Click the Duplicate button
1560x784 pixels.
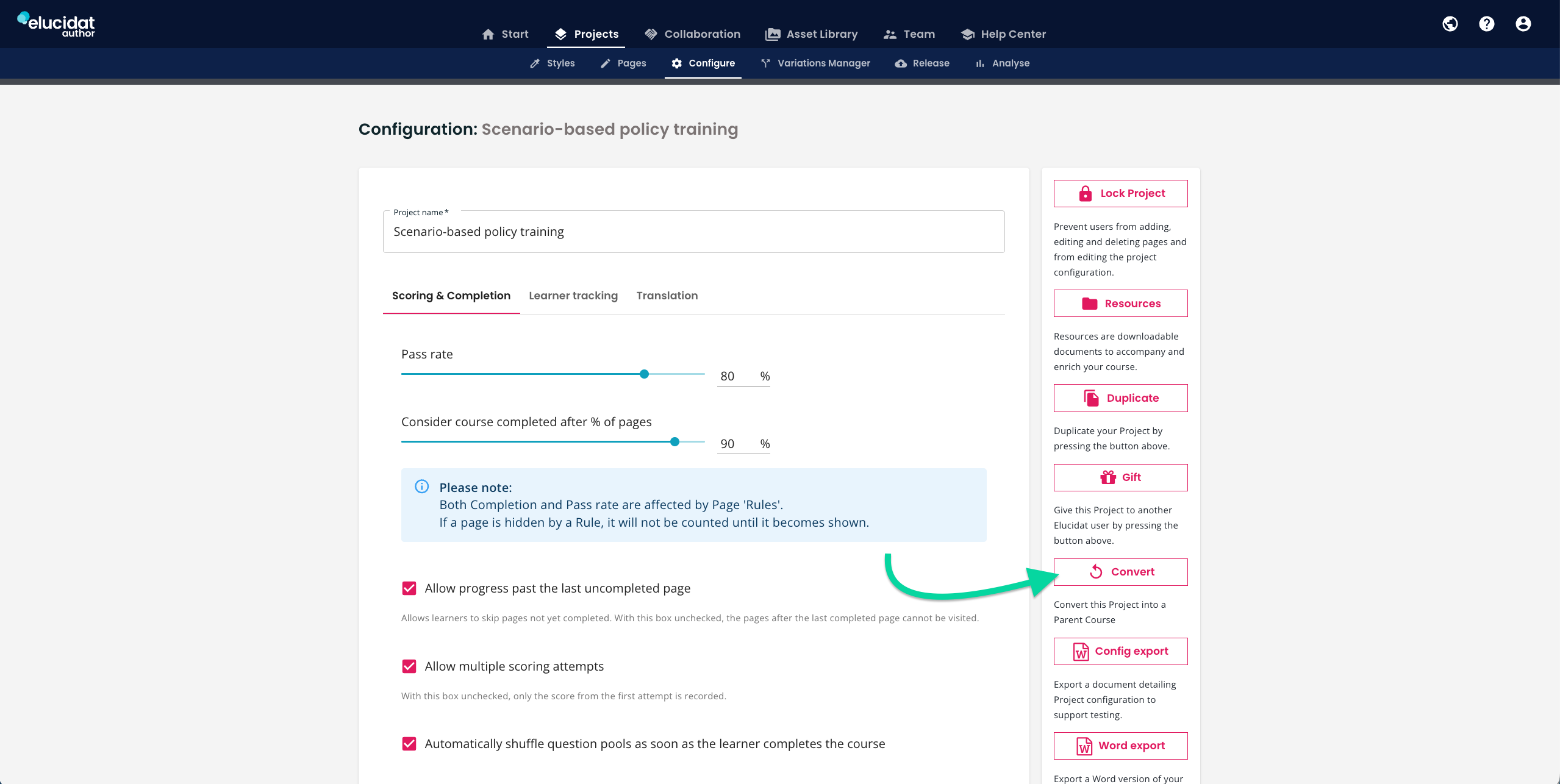(x=1120, y=398)
